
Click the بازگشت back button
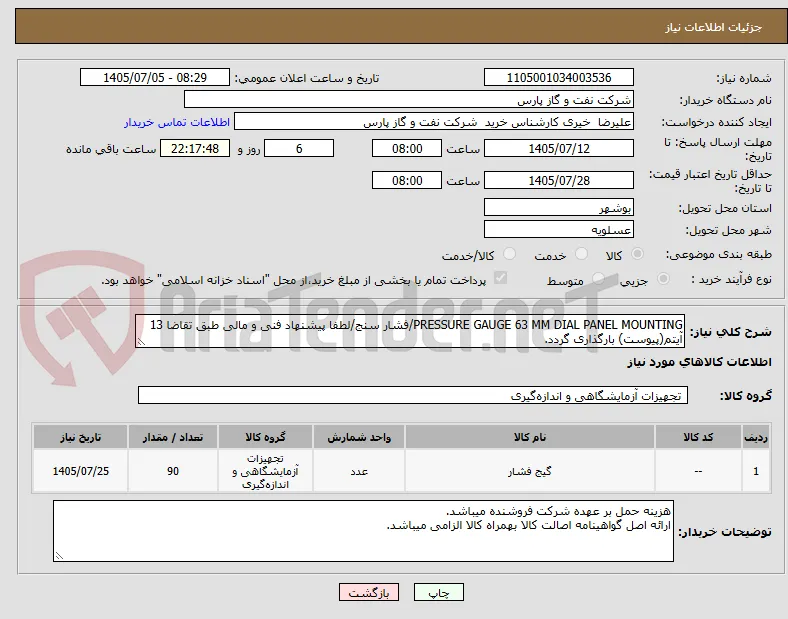pyautogui.click(x=369, y=593)
